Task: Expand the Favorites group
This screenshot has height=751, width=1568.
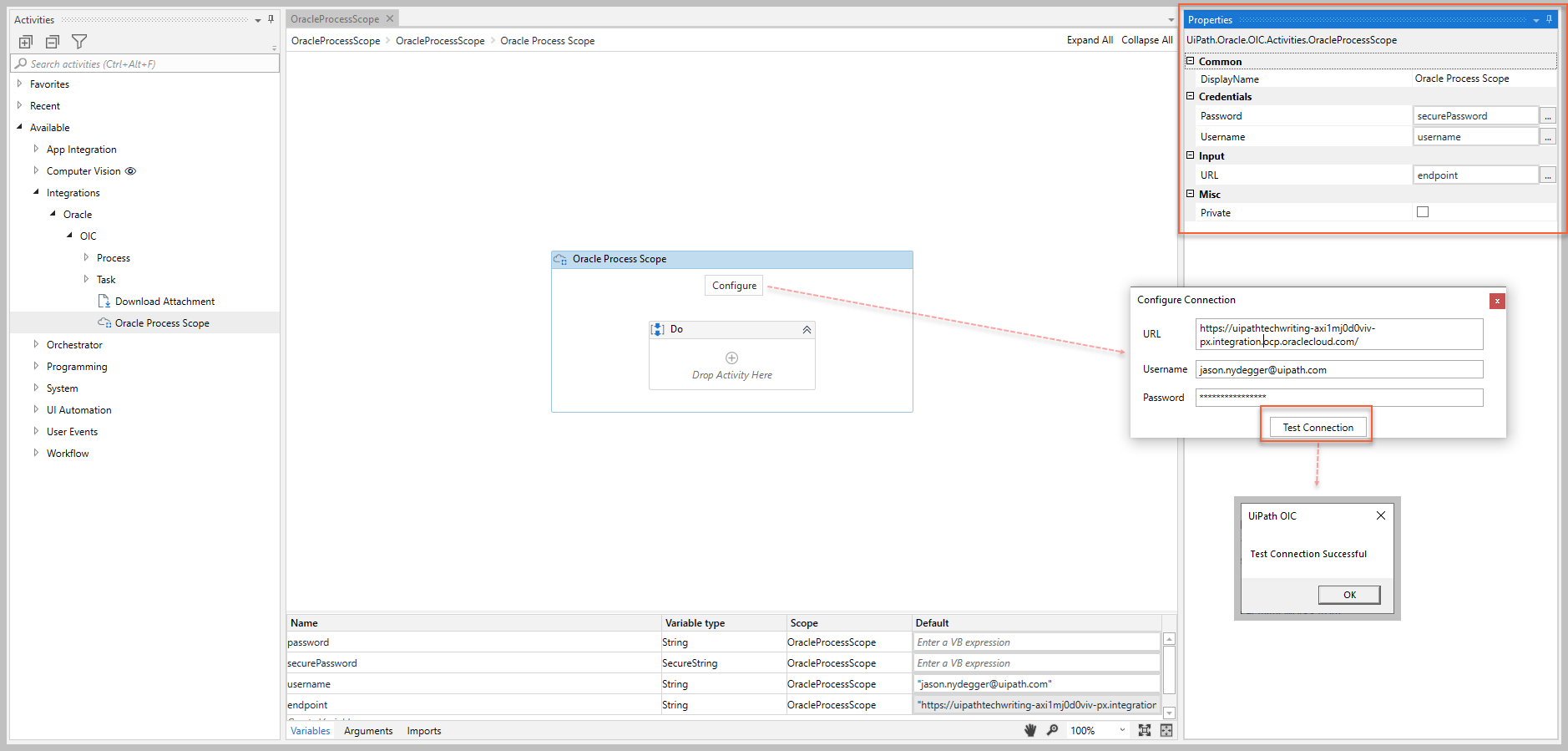Action: pyautogui.click(x=19, y=84)
